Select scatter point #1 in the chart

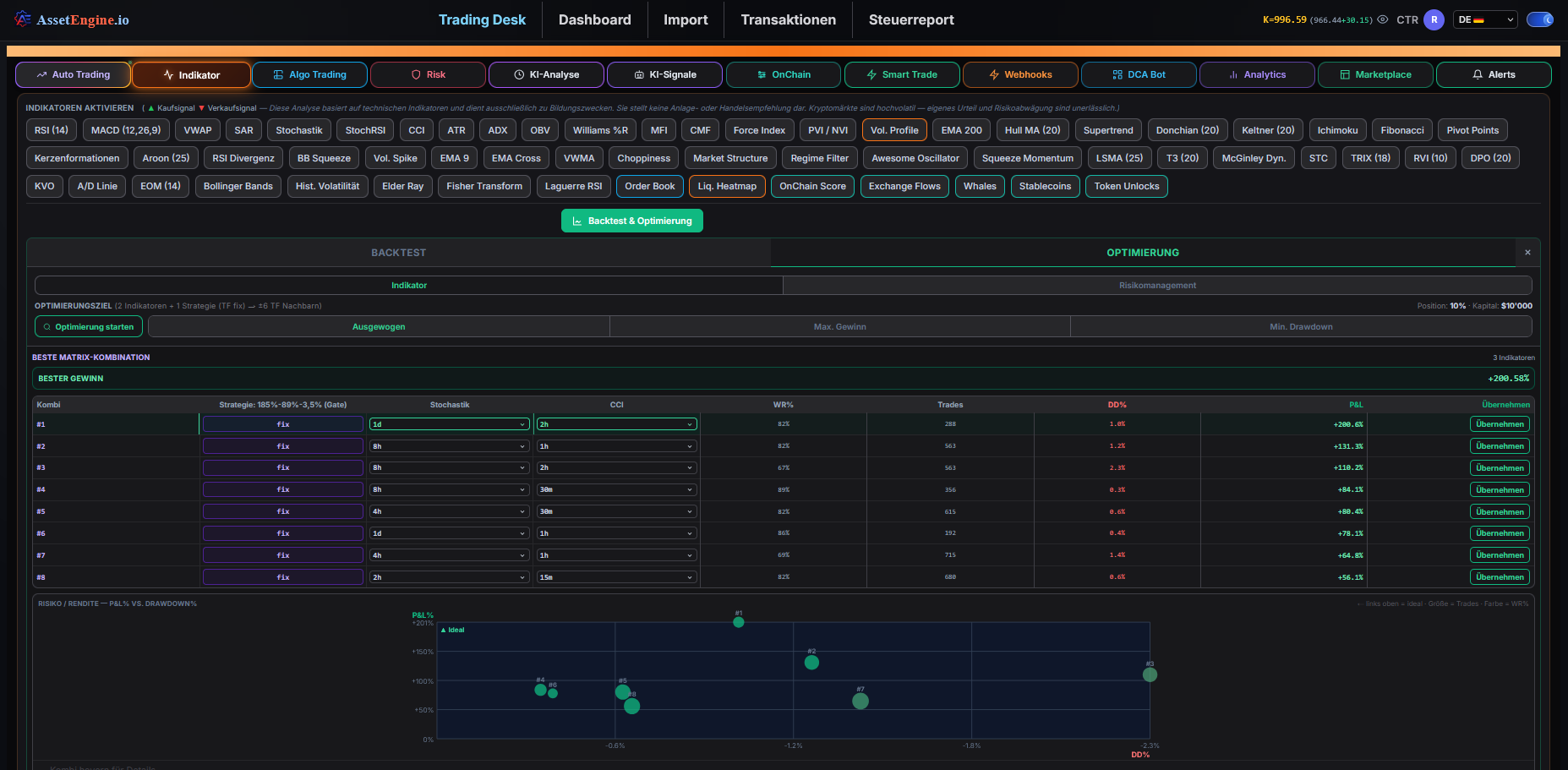(x=739, y=622)
